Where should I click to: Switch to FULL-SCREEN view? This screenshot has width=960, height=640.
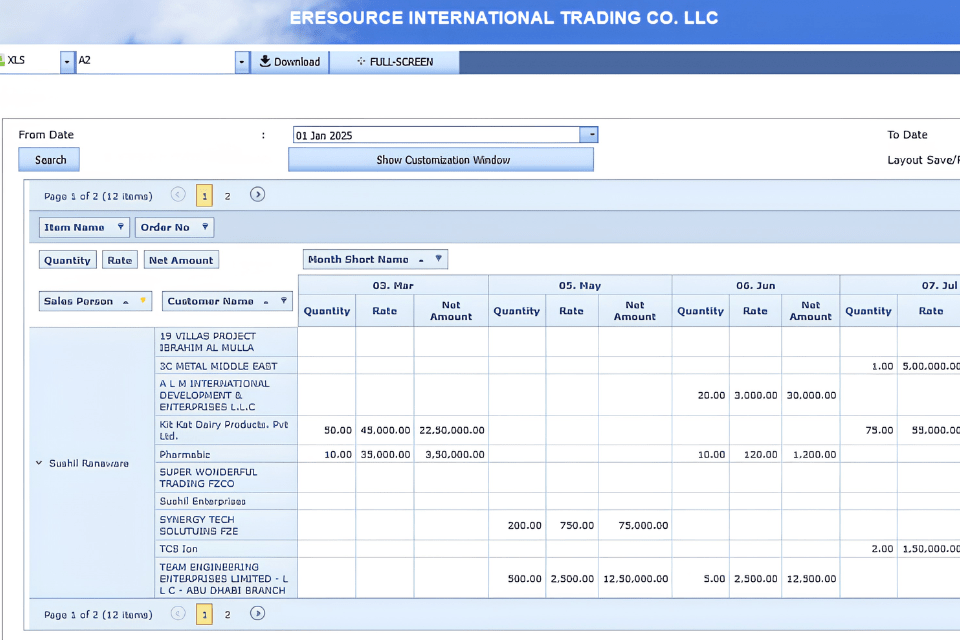[x=394, y=62]
